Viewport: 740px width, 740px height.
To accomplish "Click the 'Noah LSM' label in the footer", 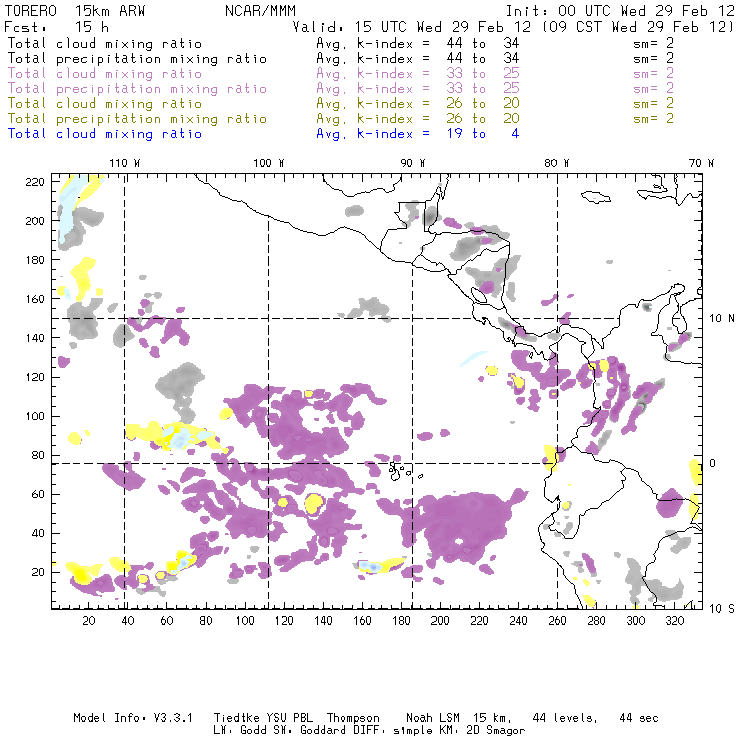I will [432, 718].
